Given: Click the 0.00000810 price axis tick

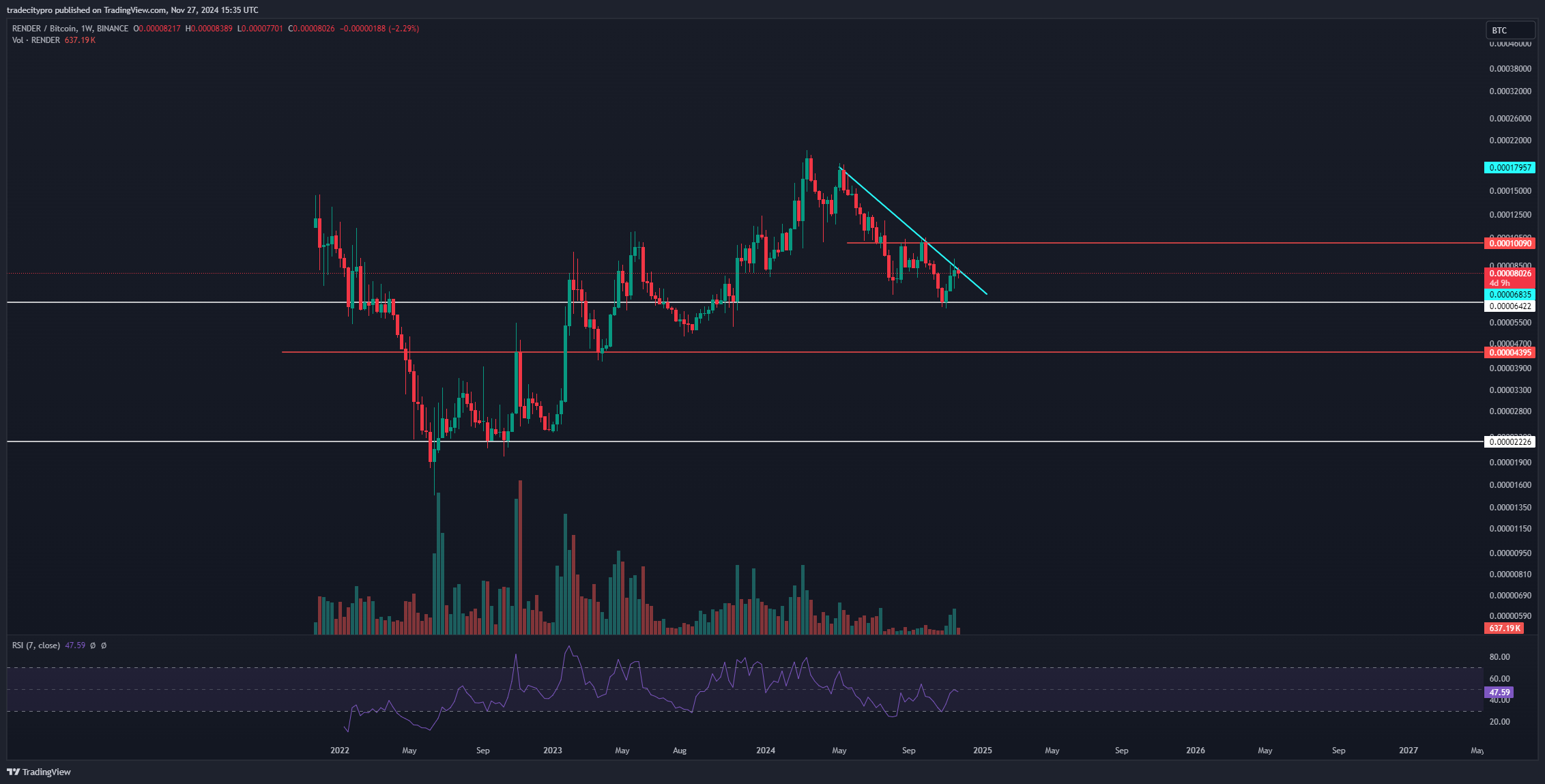Looking at the screenshot, I should pyautogui.click(x=1510, y=575).
